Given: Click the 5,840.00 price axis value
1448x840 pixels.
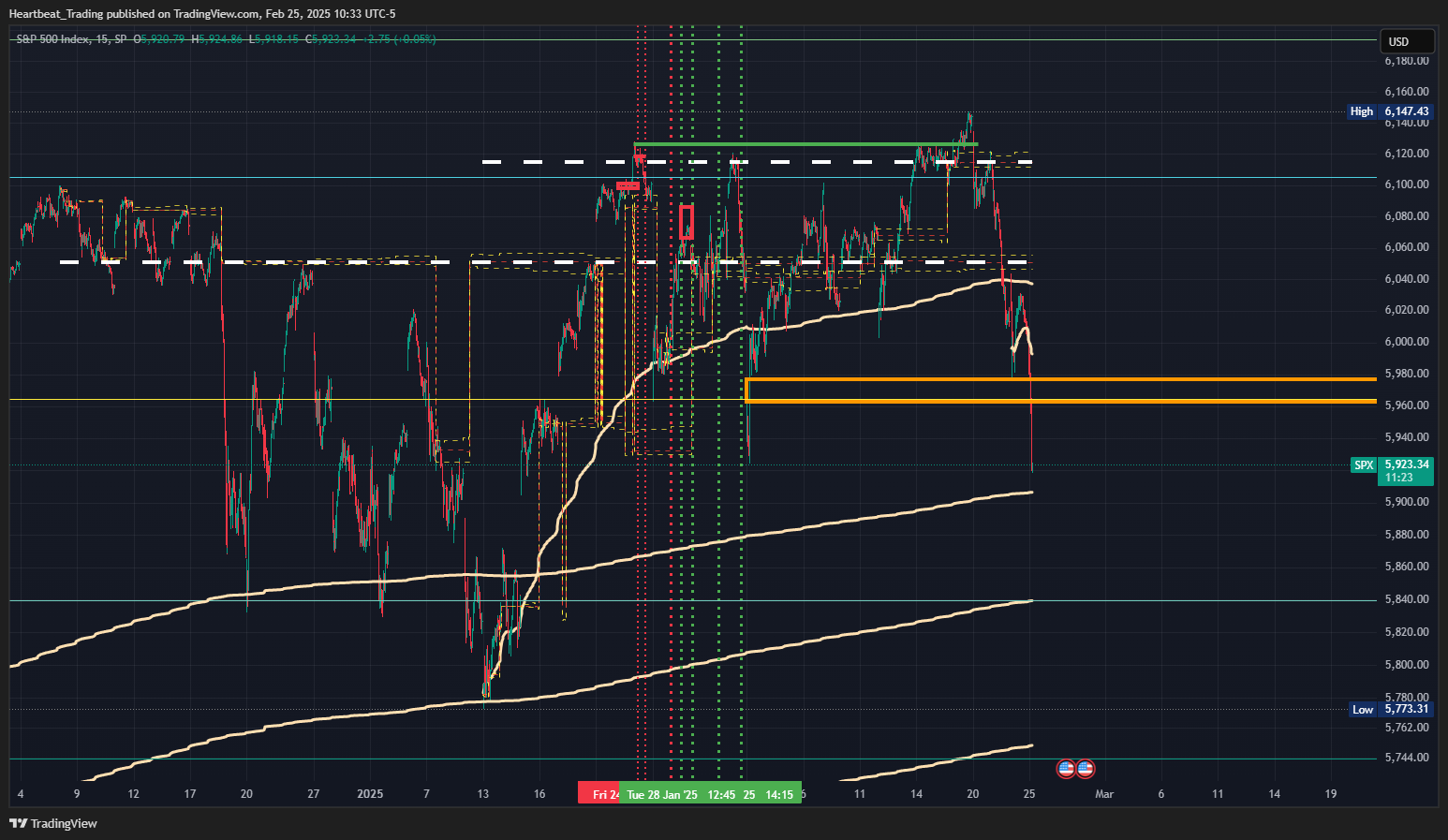Looking at the screenshot, I should tap(1407, 599).
